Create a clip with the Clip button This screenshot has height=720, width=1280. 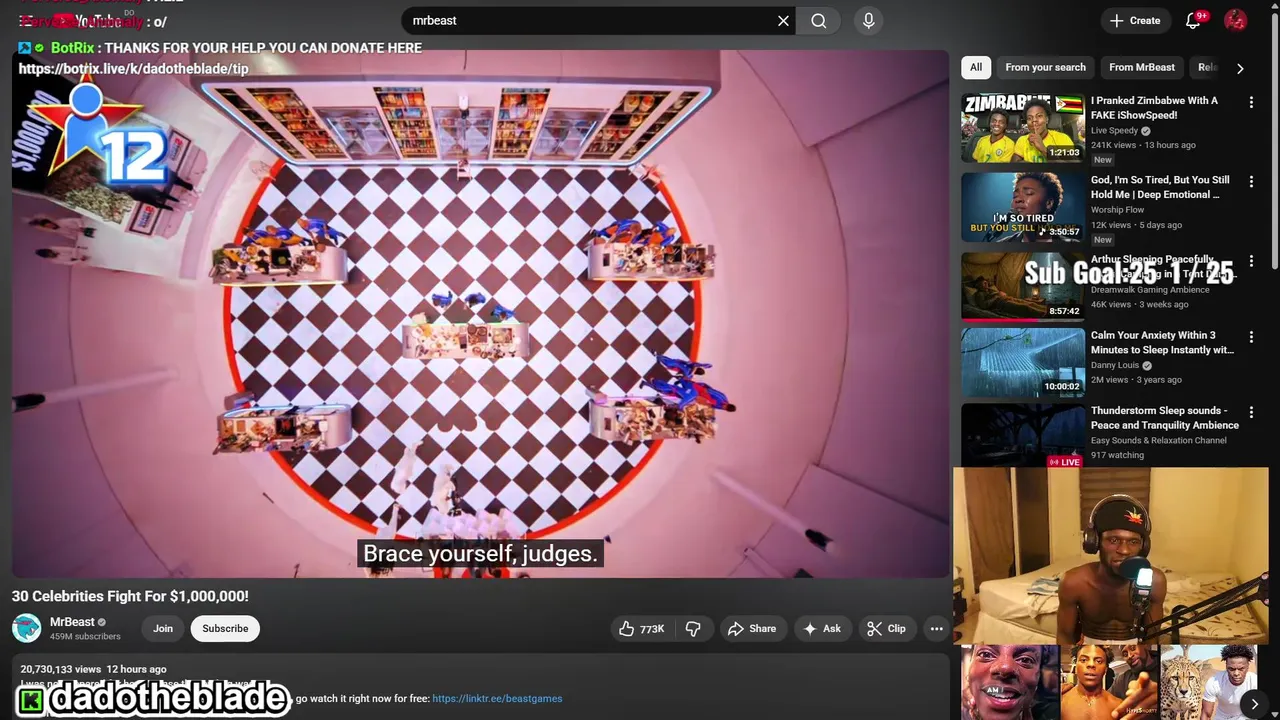point(886,629)
